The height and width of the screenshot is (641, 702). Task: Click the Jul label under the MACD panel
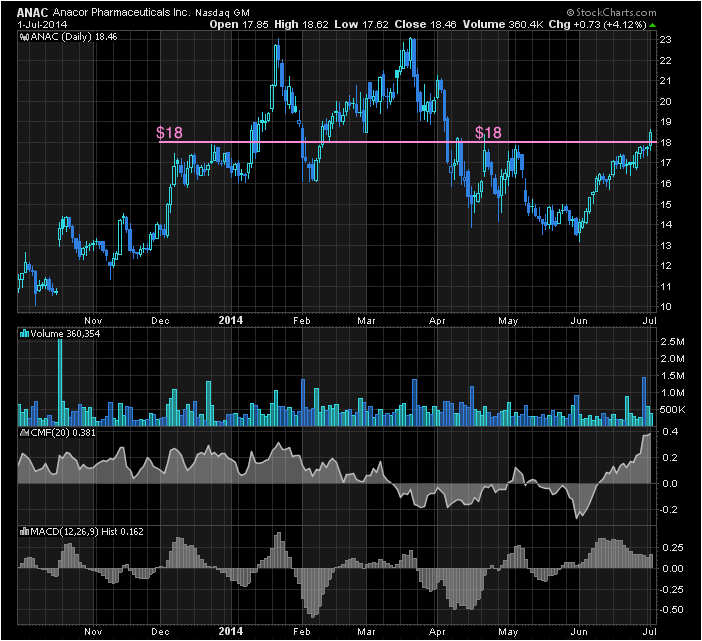tap(650, 632)
